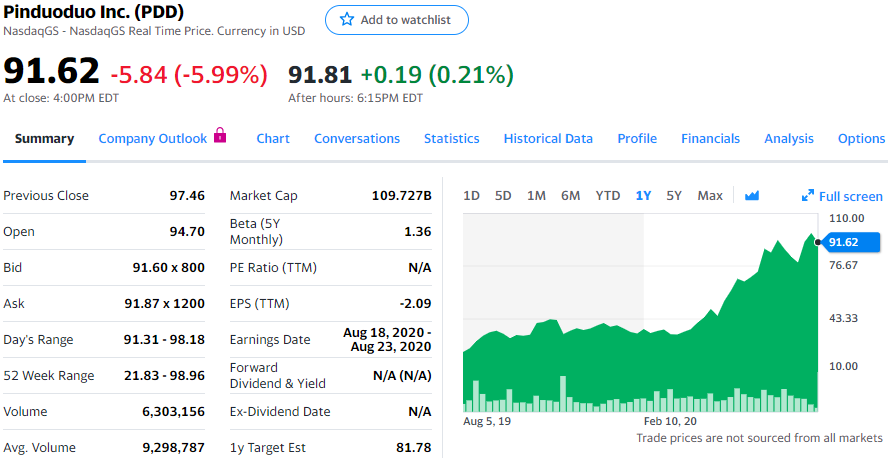This screenshot has width=888, height=458.
Task: Open the Profile tab
Action: click(x=637, y=139)
